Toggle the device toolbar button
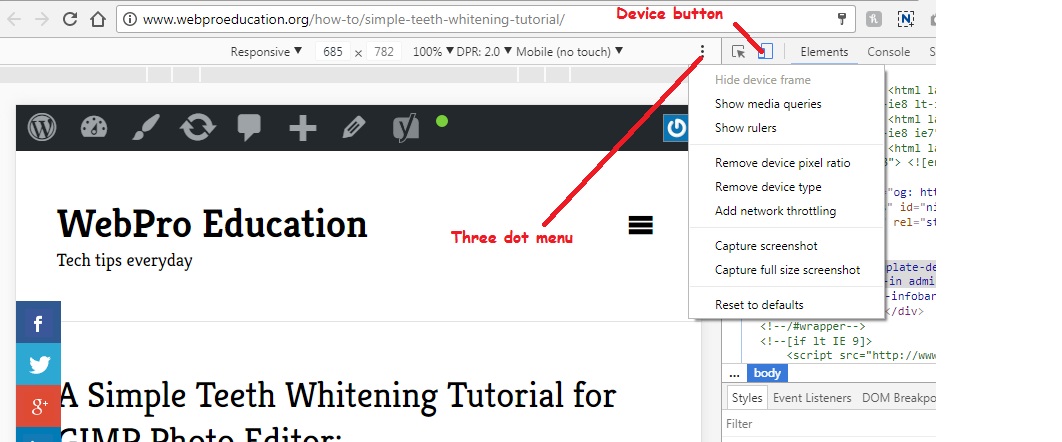 click(765, 51)
